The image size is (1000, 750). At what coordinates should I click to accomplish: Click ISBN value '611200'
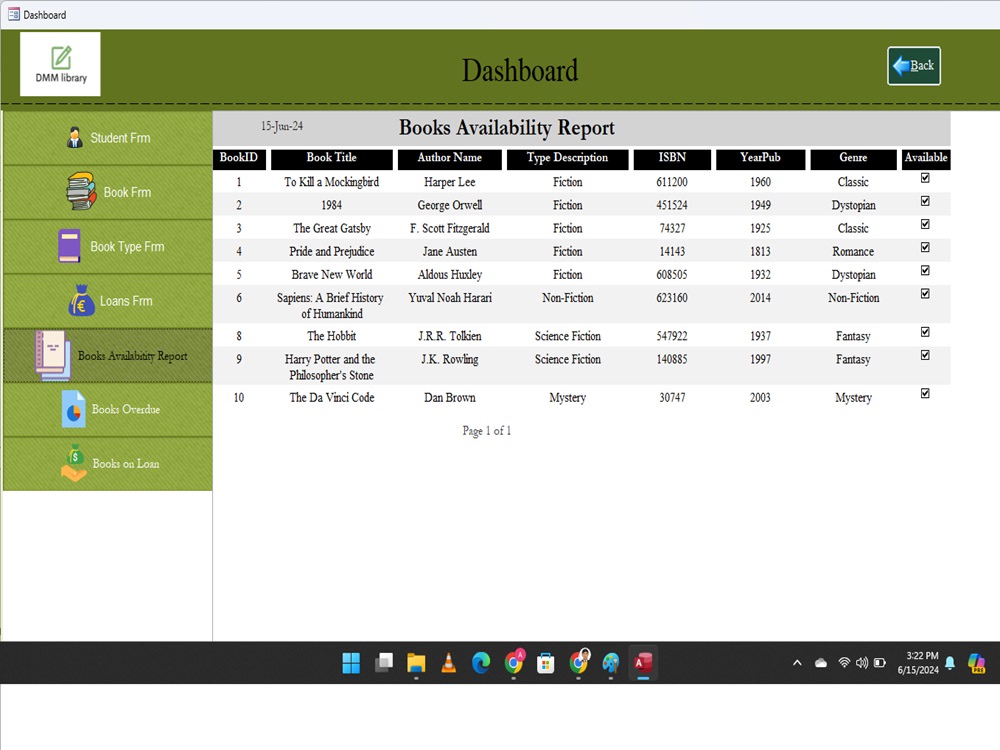point(672,182)
